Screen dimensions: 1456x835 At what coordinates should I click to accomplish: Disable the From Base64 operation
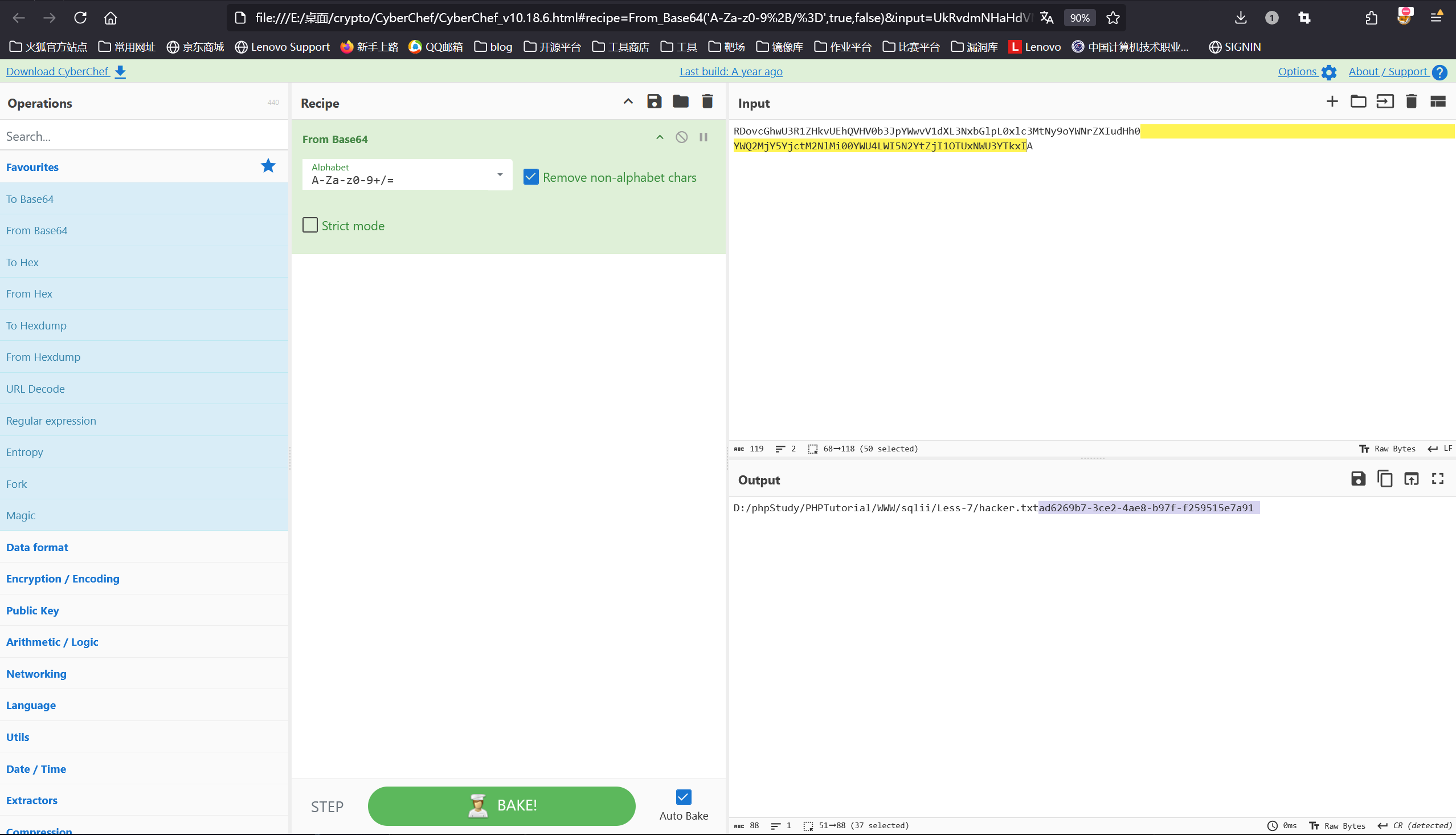tap(681, 137)
